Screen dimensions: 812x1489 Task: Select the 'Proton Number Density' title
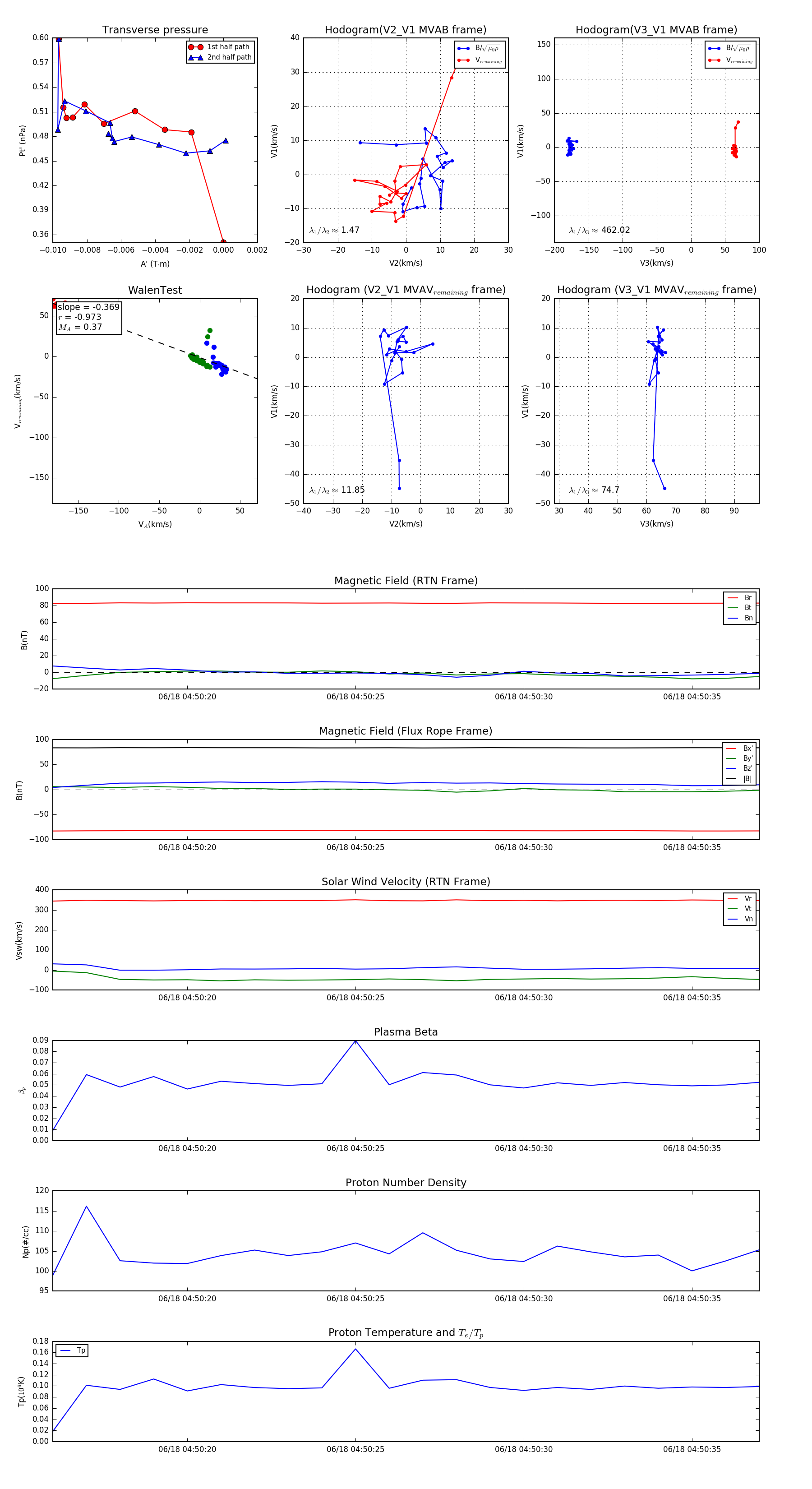pyautogui.click(x=406, y=1183)
